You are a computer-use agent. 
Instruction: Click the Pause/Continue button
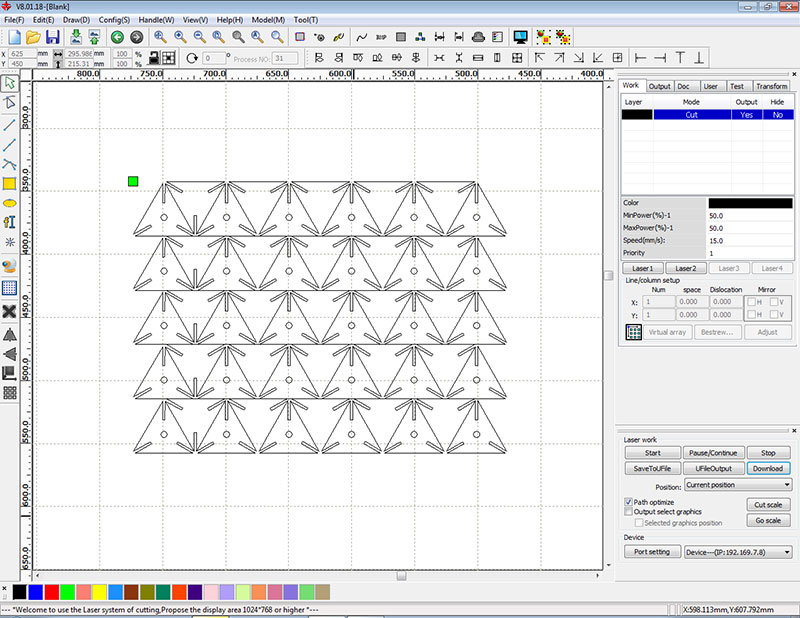[713, 453]
